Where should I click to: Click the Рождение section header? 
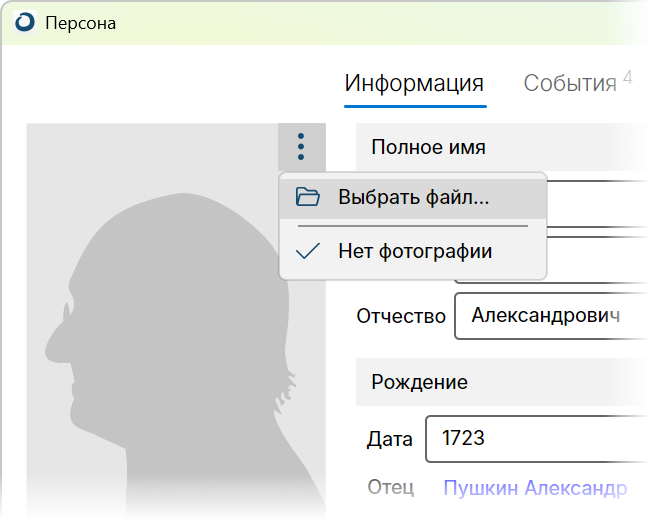pos(503,382)
